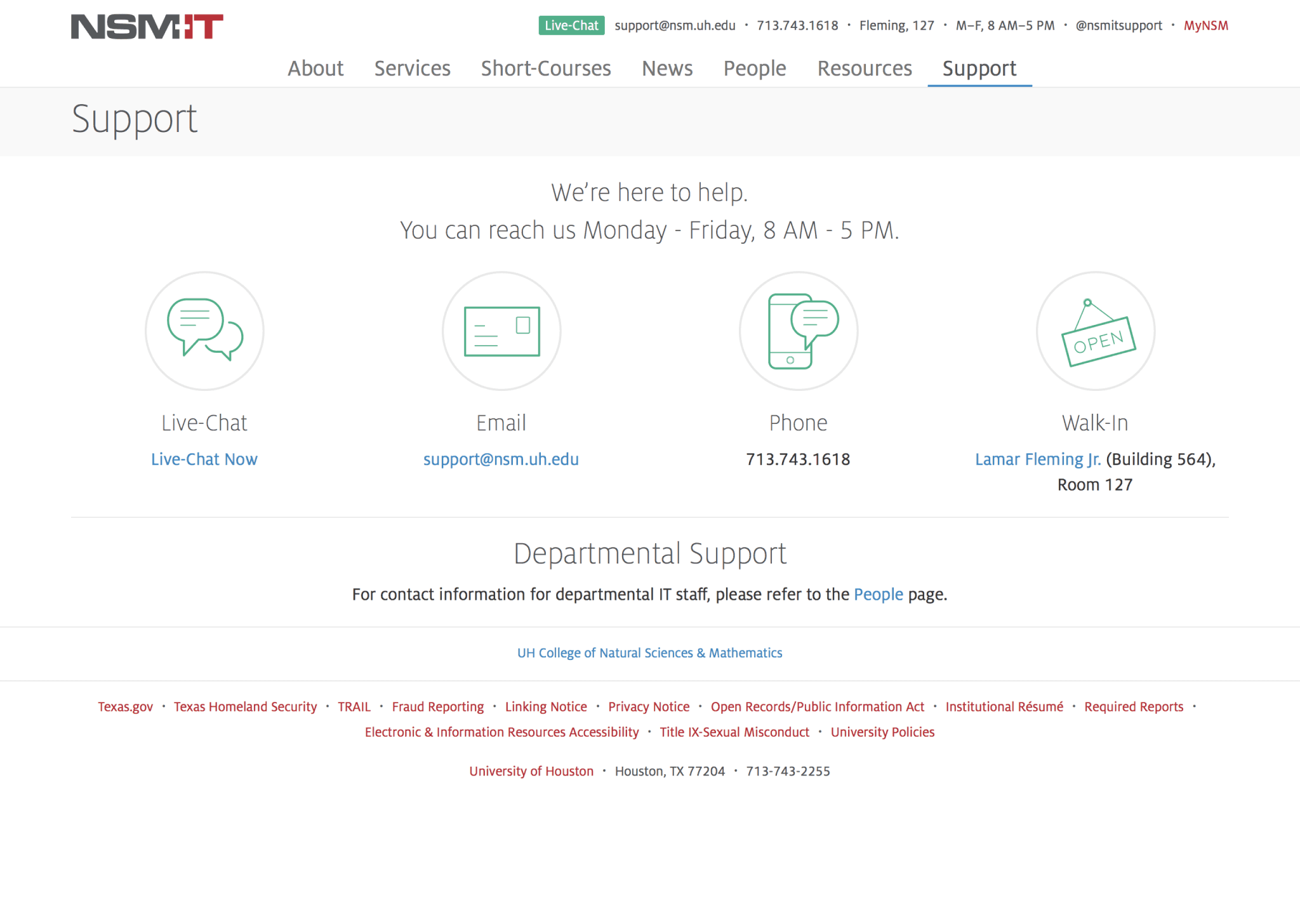Select the News navigation item
Viewport: 1300px width, 924px height.
point(667,69)
